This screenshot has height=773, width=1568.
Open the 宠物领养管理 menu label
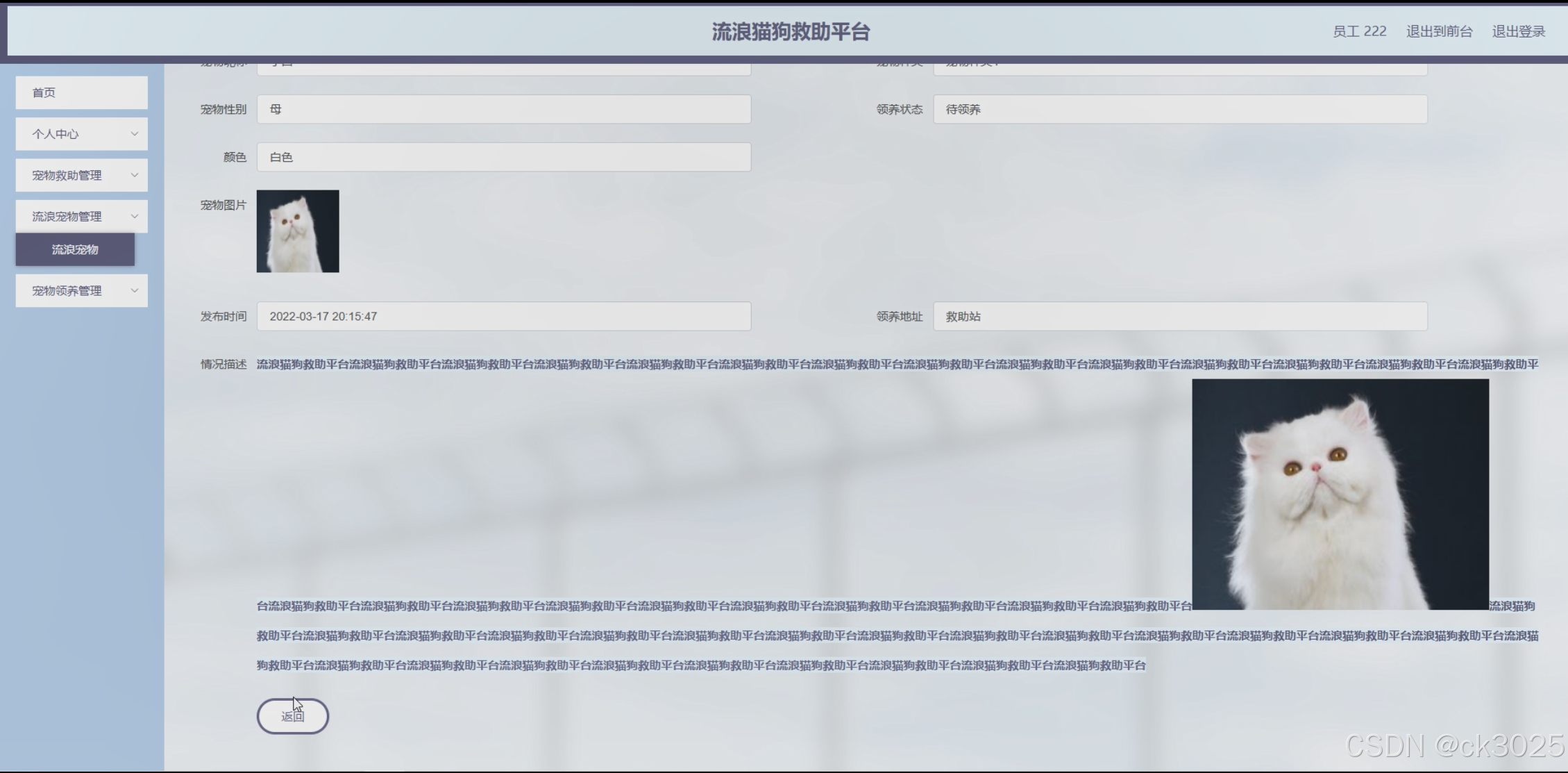[x=67, y=290]
